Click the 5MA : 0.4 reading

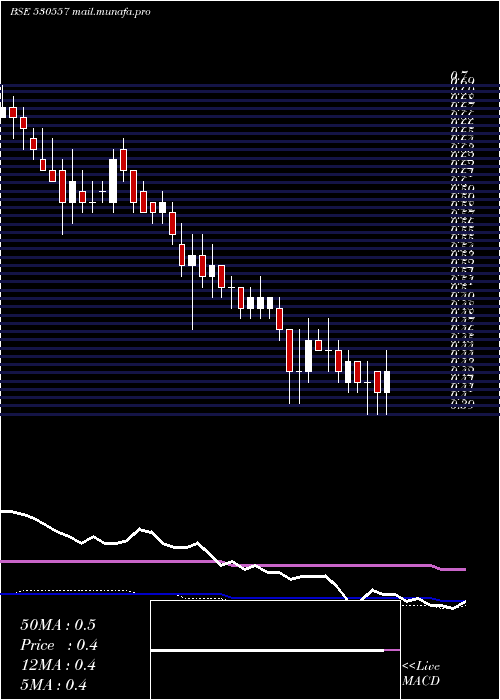54,685
